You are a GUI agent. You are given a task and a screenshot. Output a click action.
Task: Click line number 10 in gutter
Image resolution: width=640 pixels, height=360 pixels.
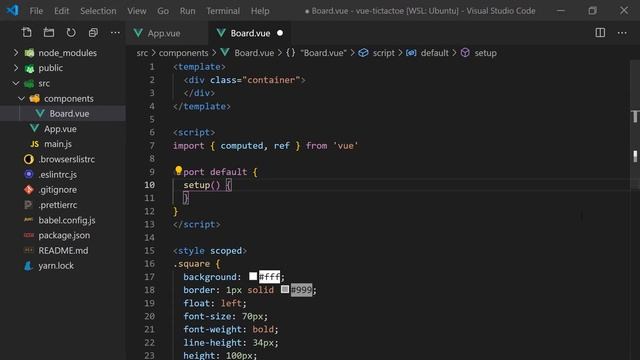[x=149, y=185]
